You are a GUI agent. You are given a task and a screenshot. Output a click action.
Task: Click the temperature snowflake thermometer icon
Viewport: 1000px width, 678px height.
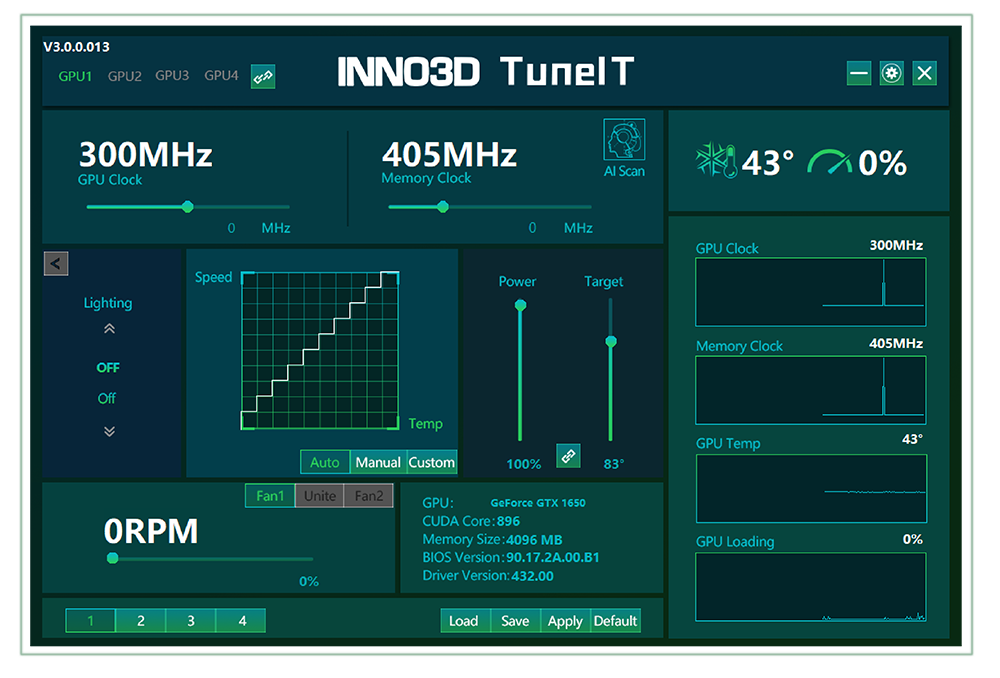pyautogui.click(x=716, y=160)
